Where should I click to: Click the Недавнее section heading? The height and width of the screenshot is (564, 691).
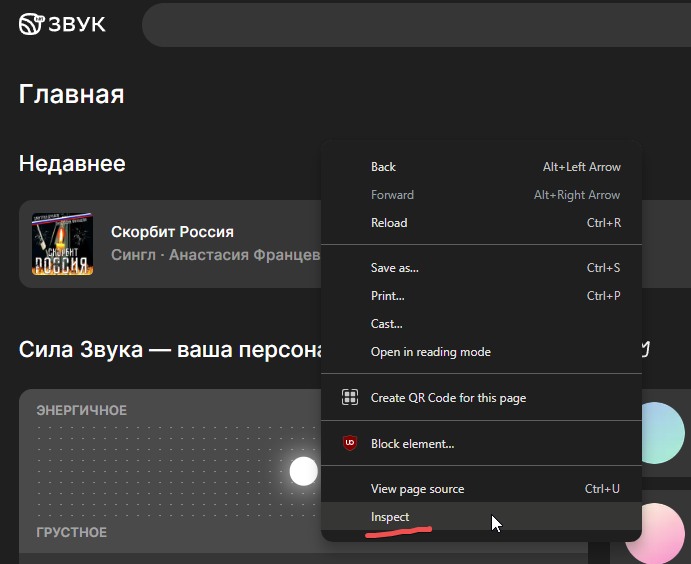click(72, 163)
